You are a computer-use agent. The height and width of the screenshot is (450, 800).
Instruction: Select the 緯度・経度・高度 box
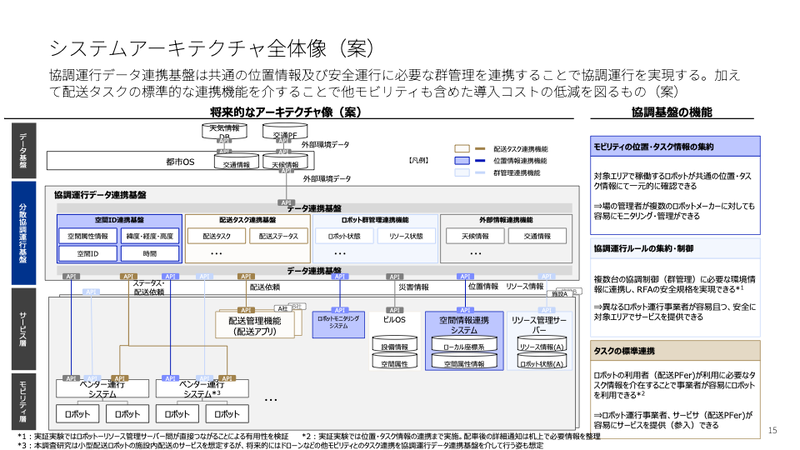tap(150, 237)
